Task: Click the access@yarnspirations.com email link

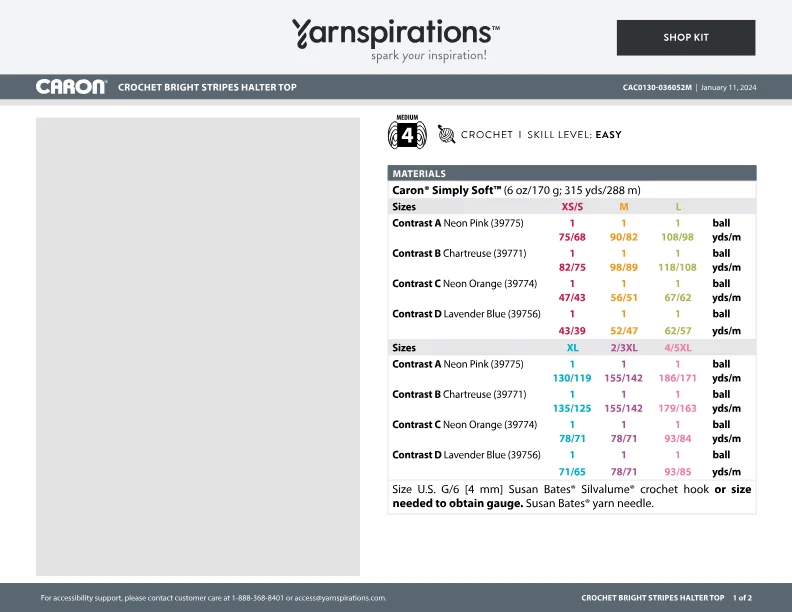Action: (x=340, y=598)
